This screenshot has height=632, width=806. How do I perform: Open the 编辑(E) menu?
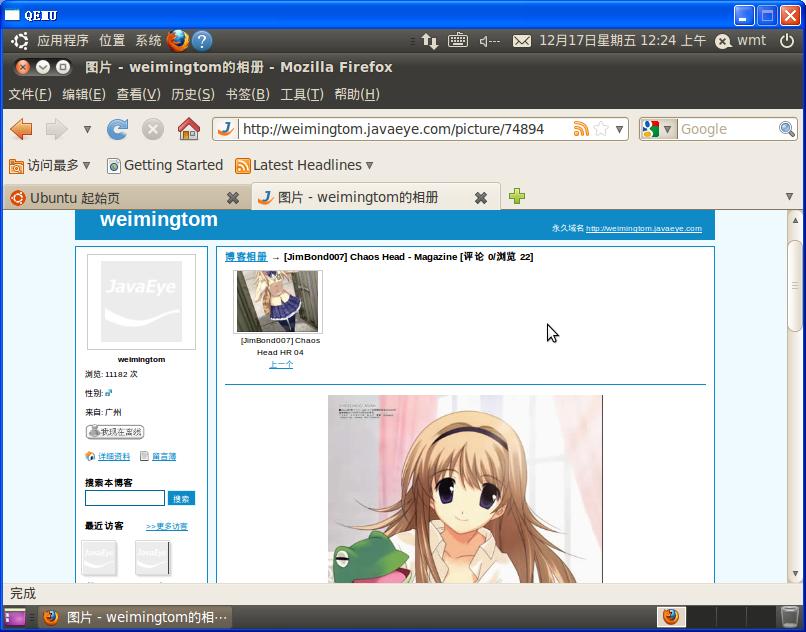pyautogui.click(x=84, y=94)
